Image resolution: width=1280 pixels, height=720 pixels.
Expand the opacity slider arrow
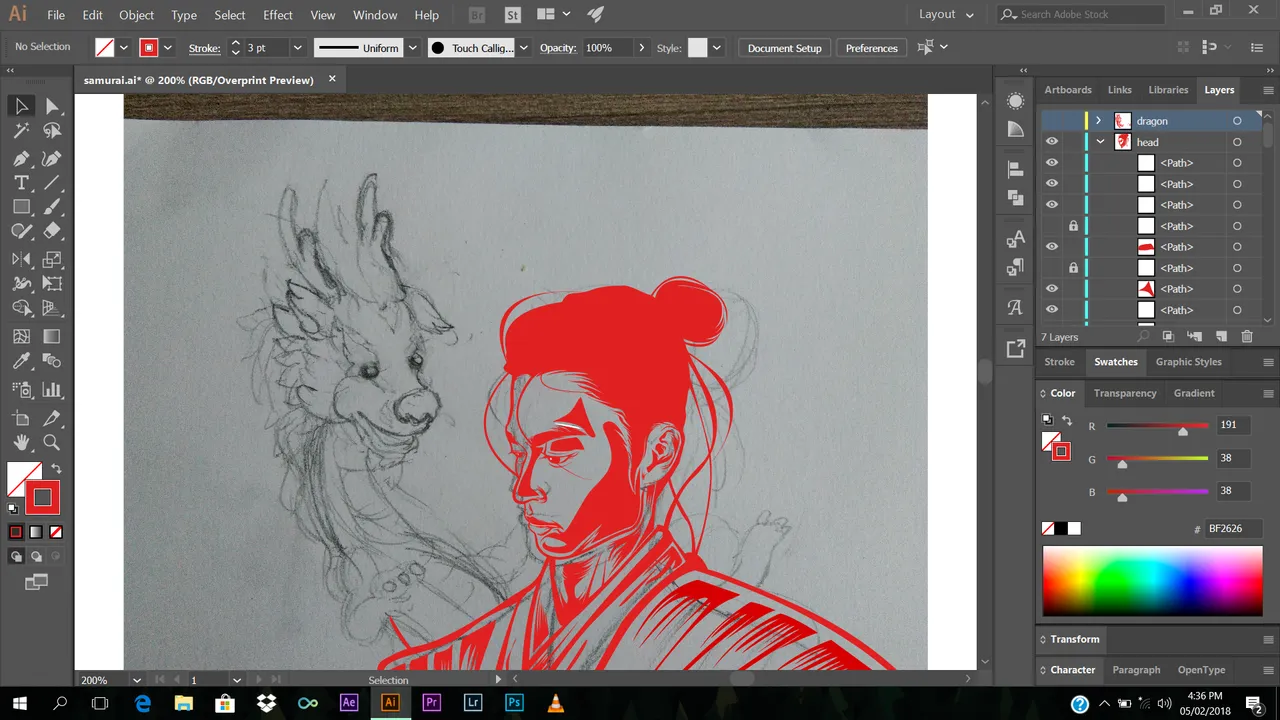[641, 48]
